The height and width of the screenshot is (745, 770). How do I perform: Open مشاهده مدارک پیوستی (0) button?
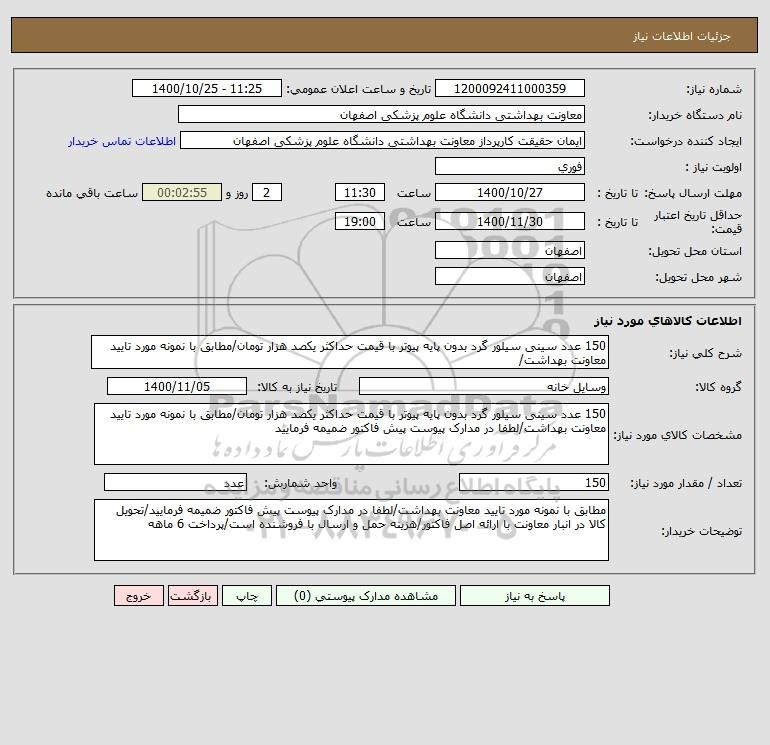coord(366,596)
